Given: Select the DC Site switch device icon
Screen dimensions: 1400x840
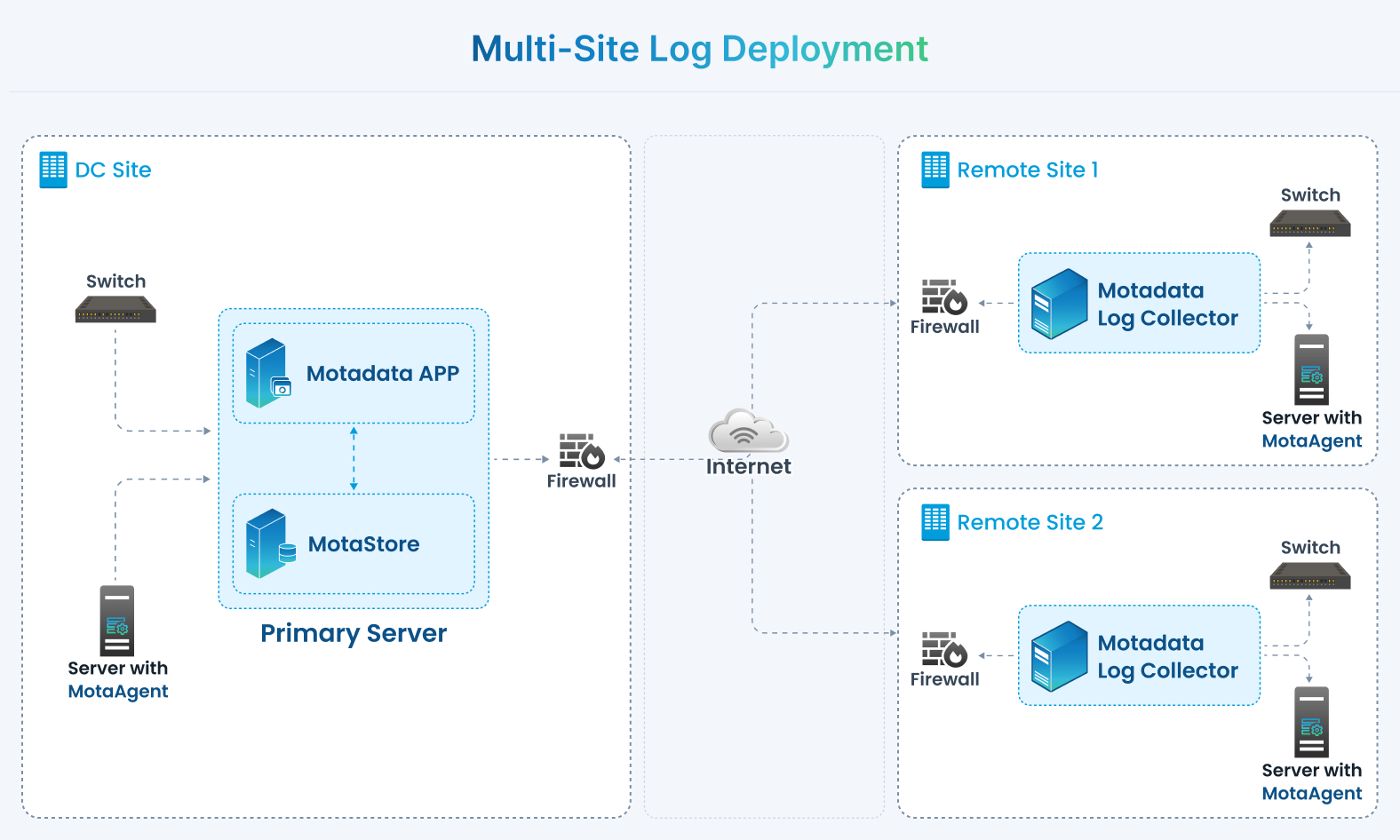Looking at the screenshot, I should point(115,309).
